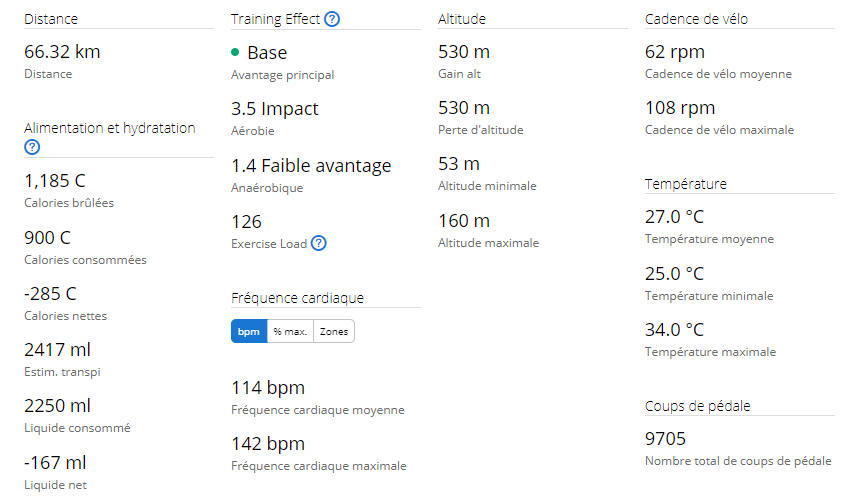Click the Exercise Load label
The image size is (855, 502).
(x=269, y=244)
